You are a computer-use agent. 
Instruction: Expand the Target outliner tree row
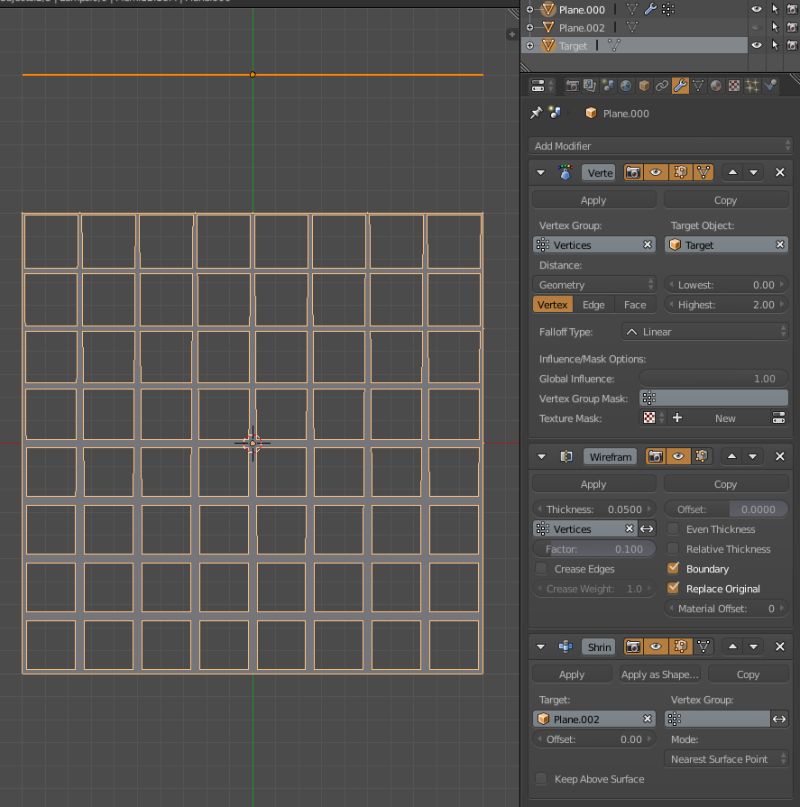(530, 45)
